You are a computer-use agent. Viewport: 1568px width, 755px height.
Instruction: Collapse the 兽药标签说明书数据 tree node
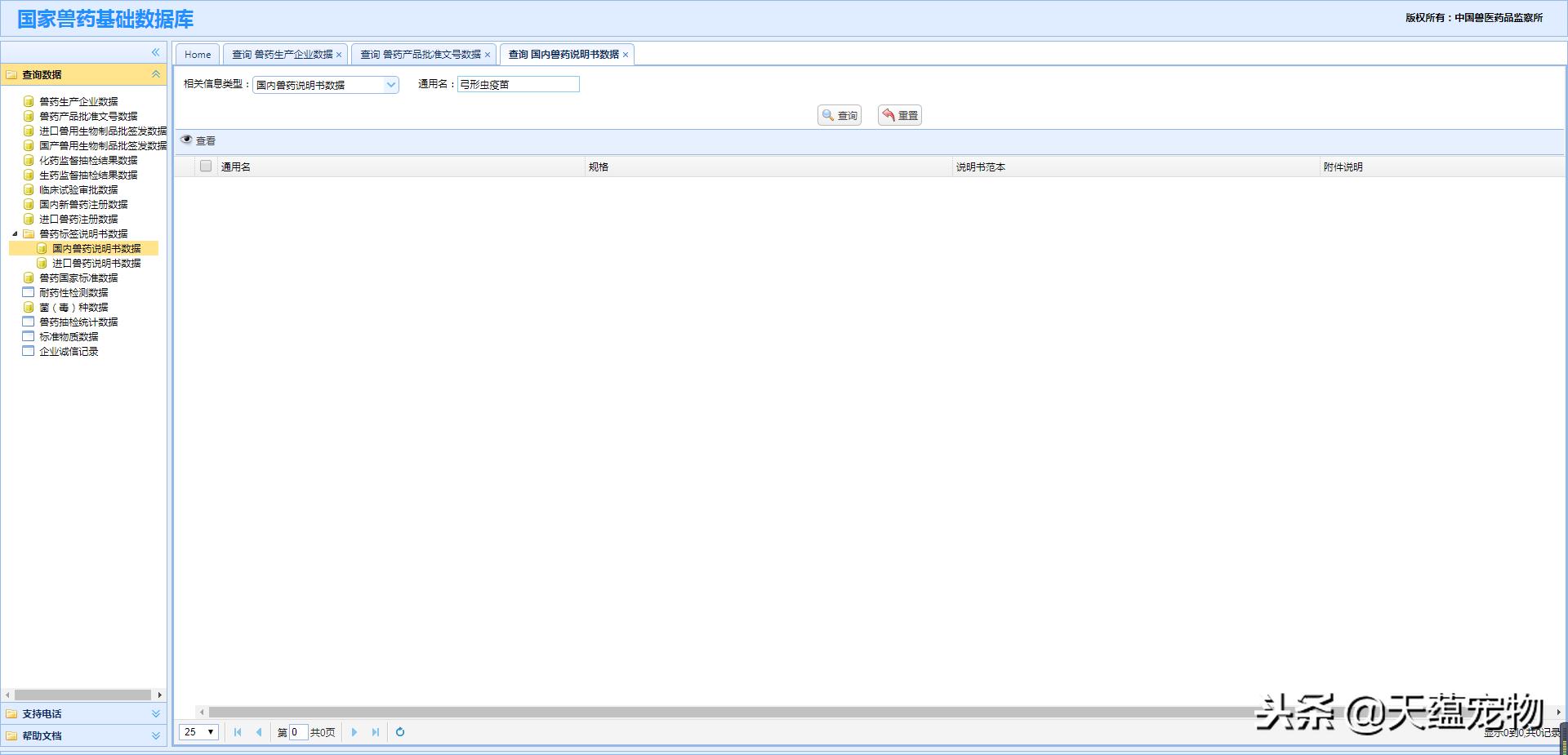click(x=15, y=234)
